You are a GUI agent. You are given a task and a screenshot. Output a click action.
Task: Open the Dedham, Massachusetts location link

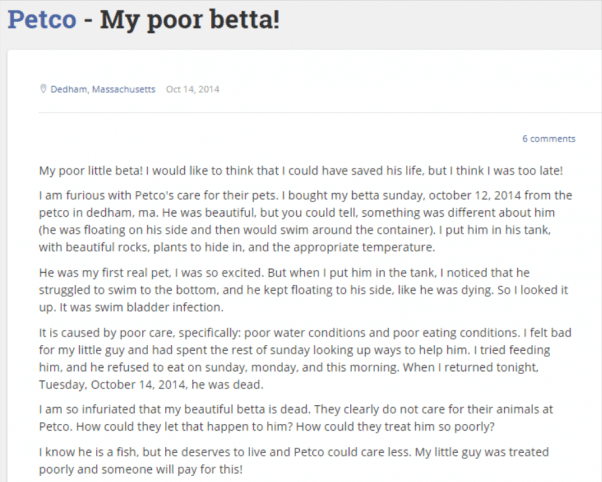coord(103,89)
